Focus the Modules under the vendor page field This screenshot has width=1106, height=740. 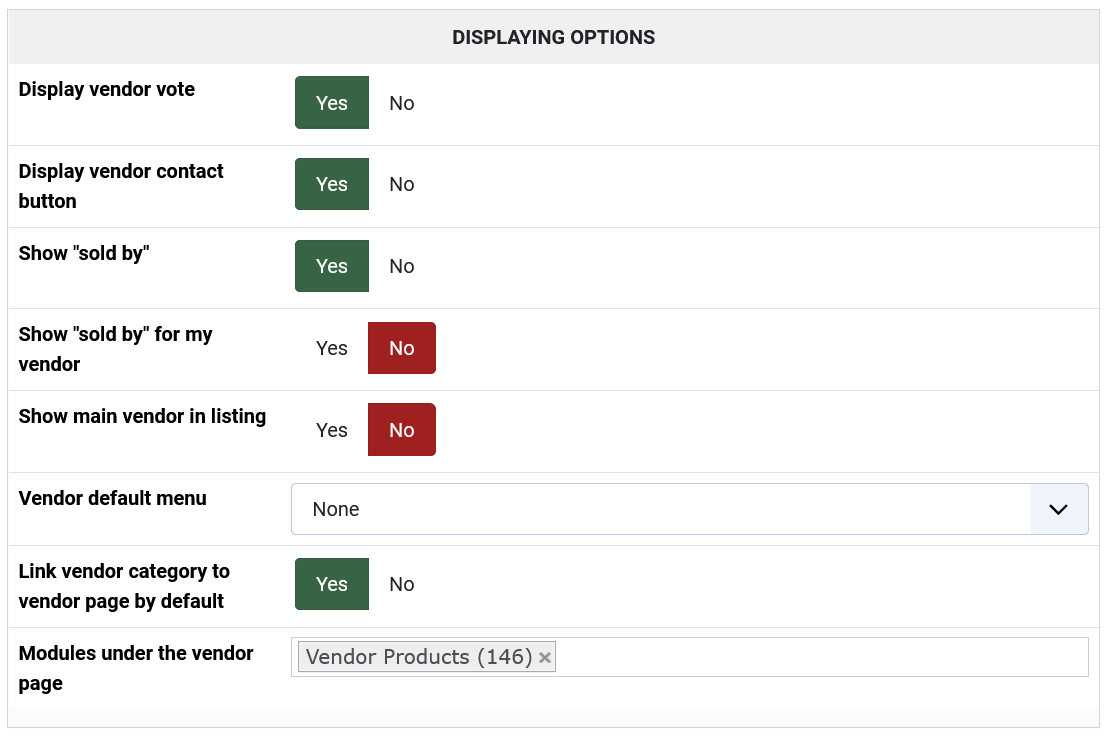tap(820, 657)
